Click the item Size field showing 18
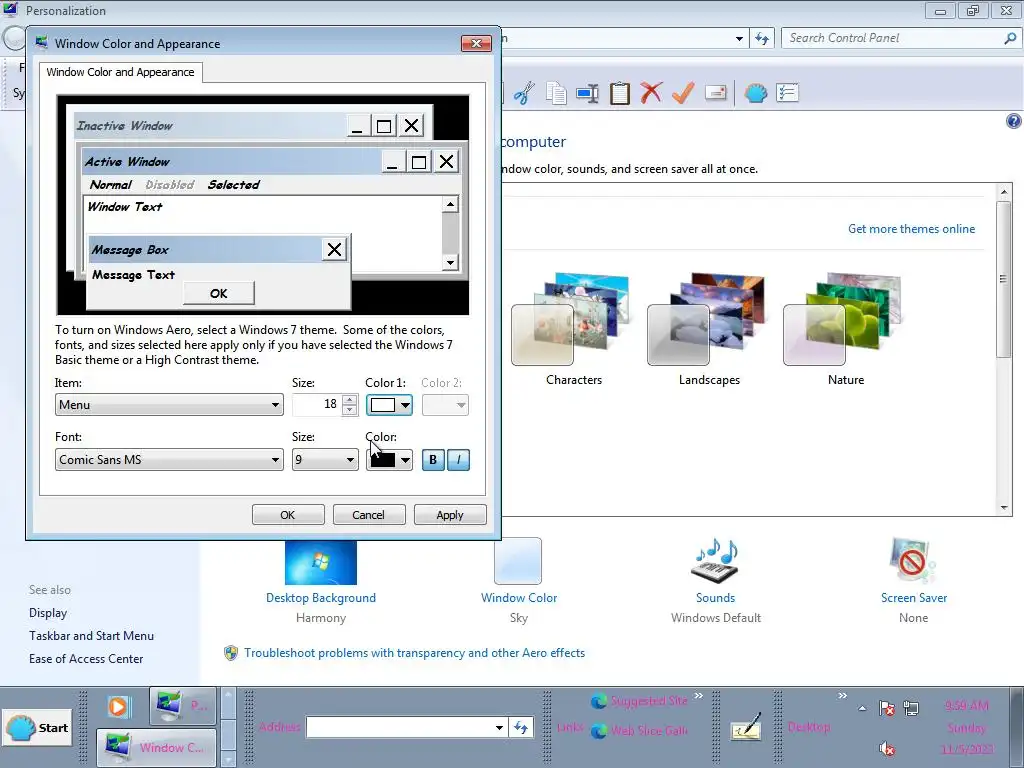The image size is (1024, 768). (317, 405)
